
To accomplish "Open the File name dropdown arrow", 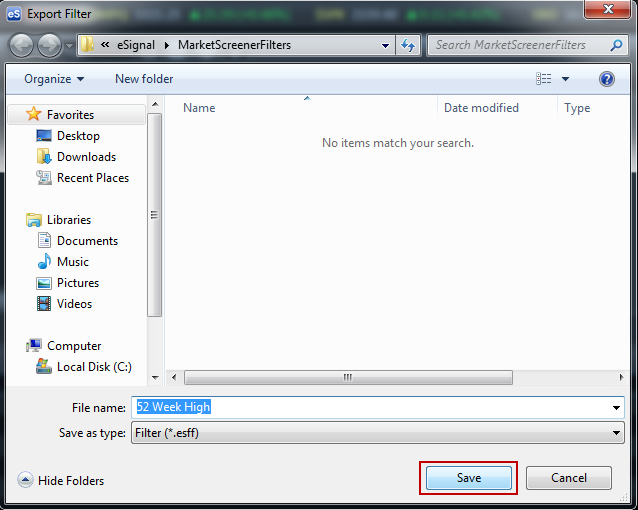I will [616, 408].
